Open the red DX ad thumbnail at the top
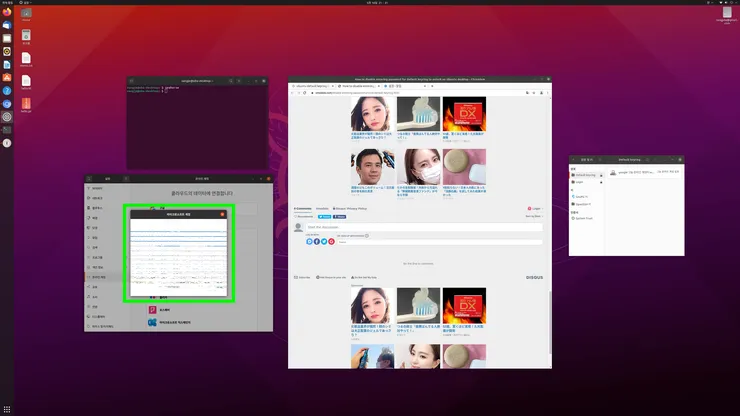The width and height of the screenshot is (740, 416). 464,114
